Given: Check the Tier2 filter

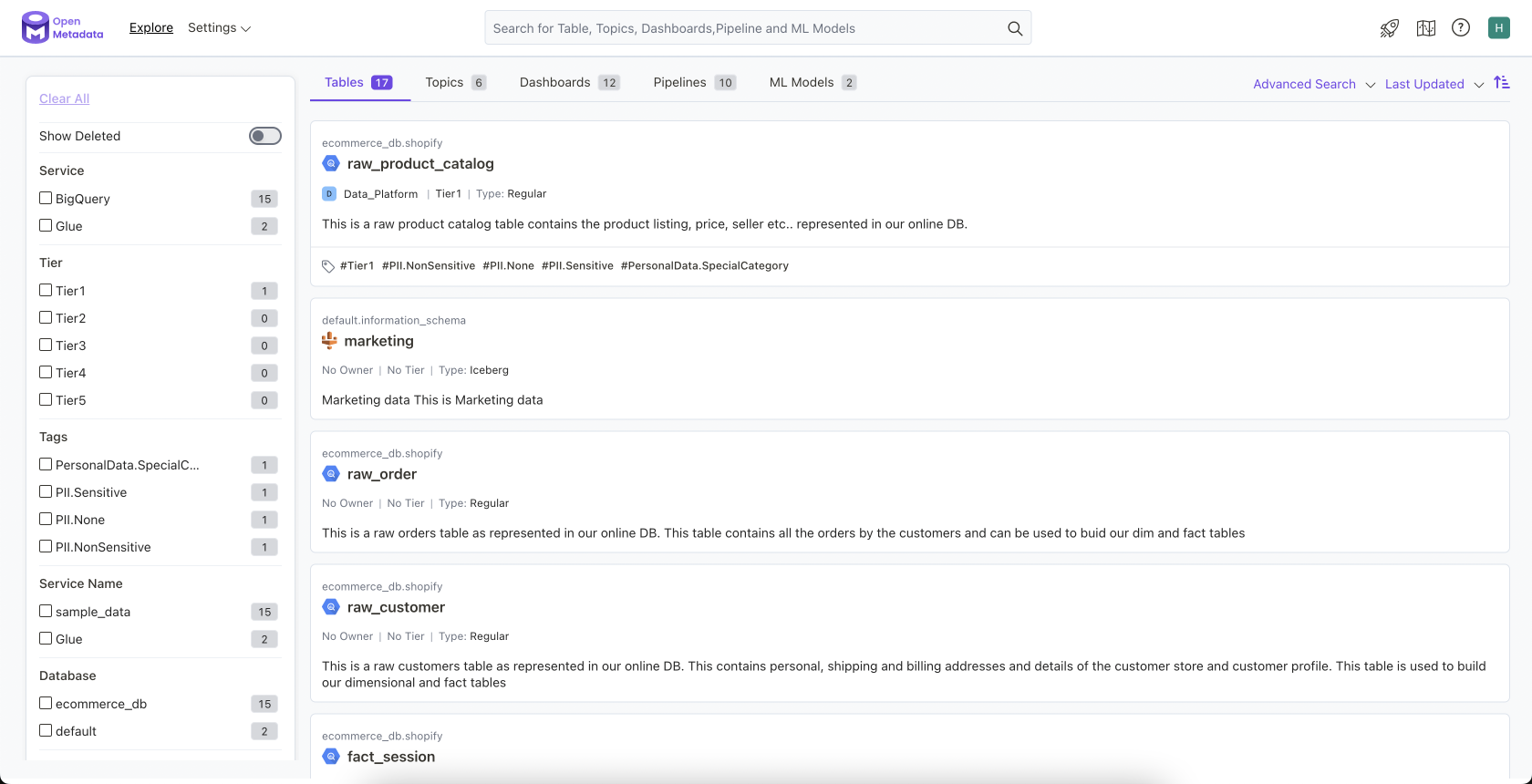Looking at the screenshot, I should 46,317.
